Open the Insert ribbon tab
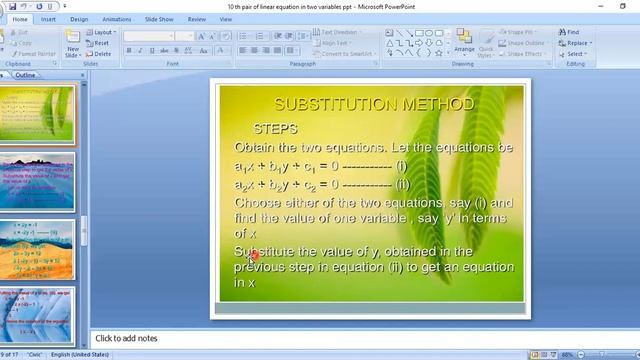This screenshot has width=640, height=360. point(48,19)
